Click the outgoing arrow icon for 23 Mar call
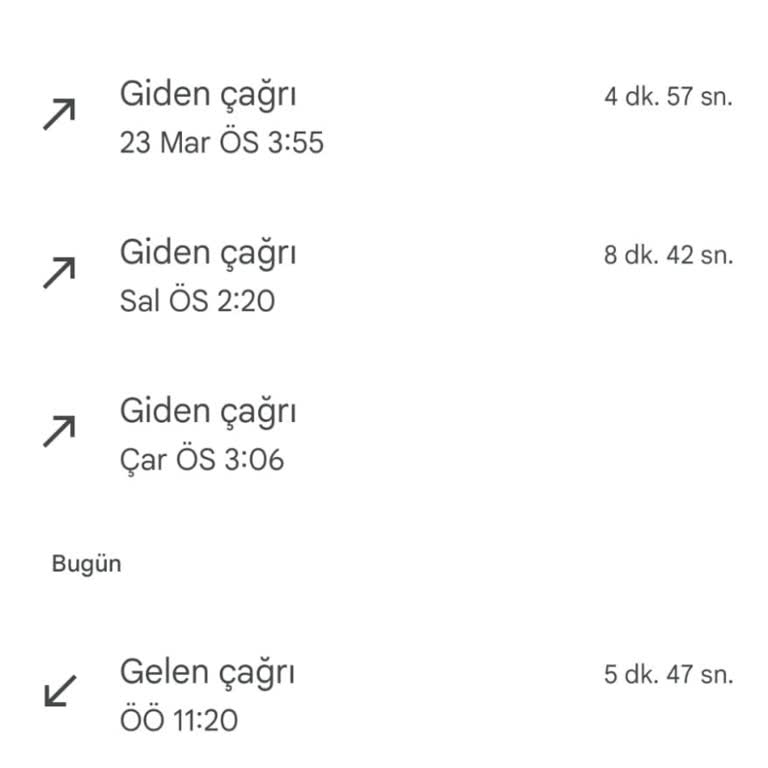Viewport: 768px width, 768px height. coord(59,115)
